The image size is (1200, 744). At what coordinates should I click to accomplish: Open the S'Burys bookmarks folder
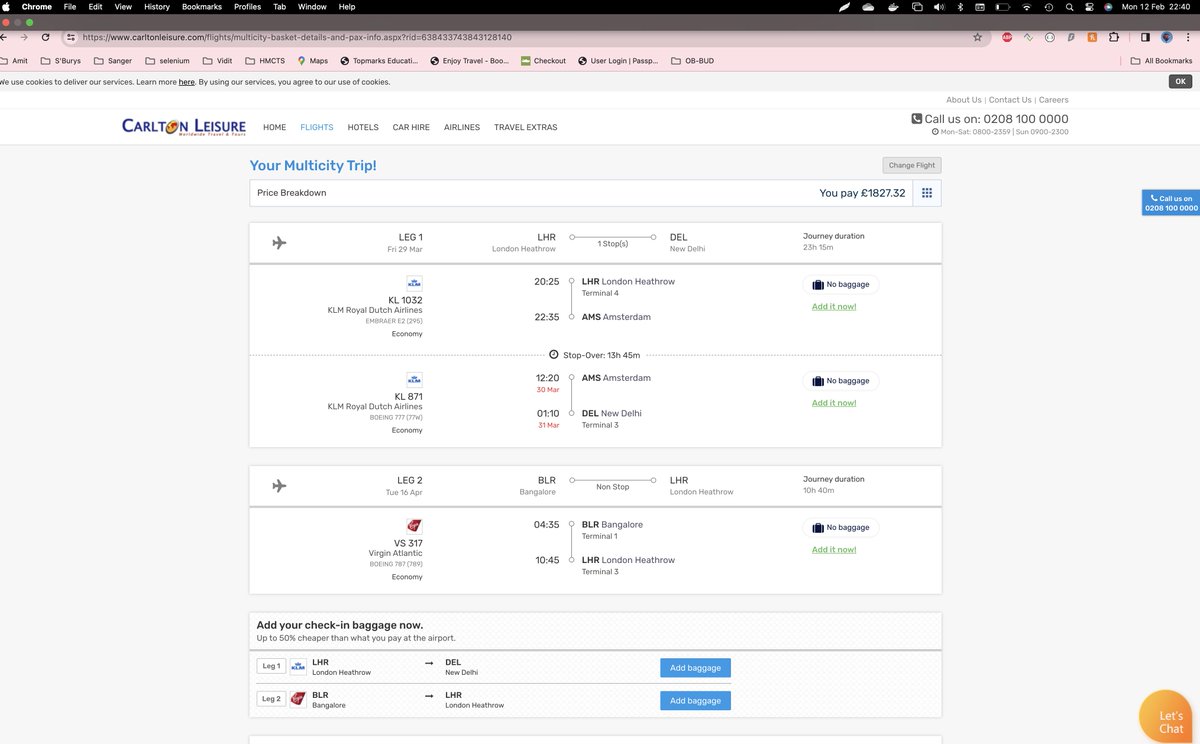coord(60,60)
